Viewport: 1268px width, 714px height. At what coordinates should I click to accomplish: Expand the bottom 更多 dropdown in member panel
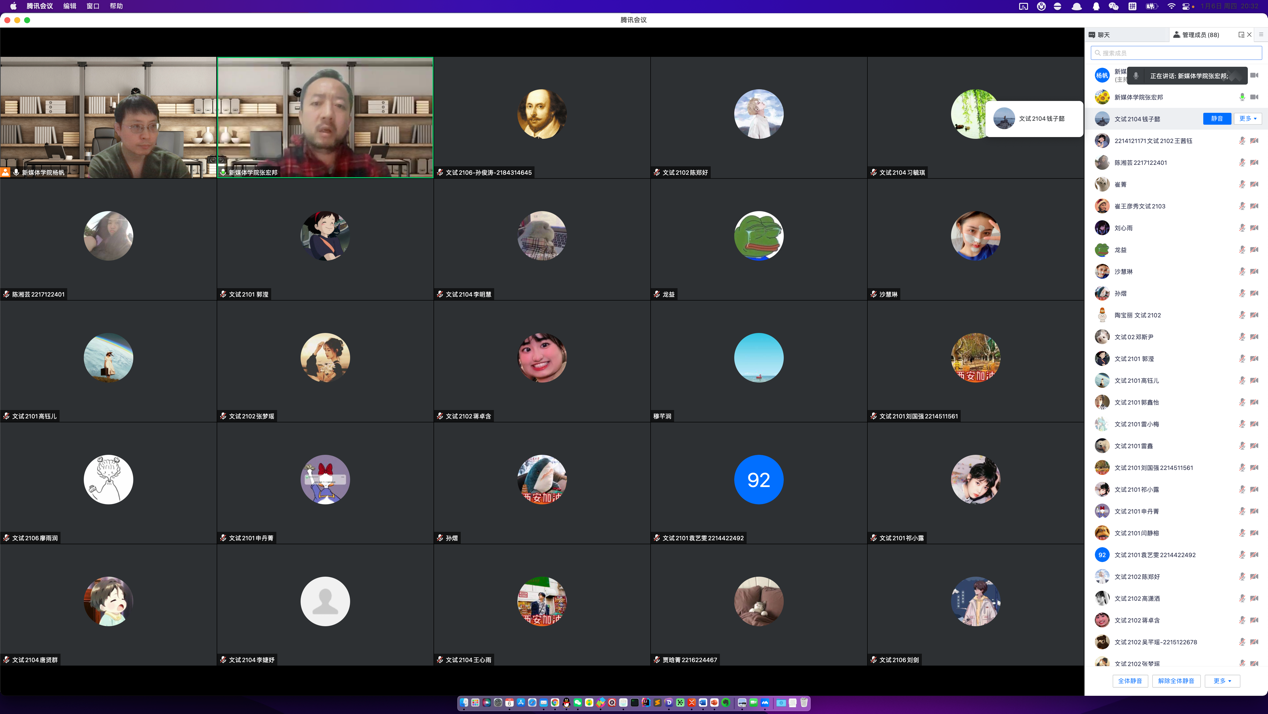click(1222, 681)
